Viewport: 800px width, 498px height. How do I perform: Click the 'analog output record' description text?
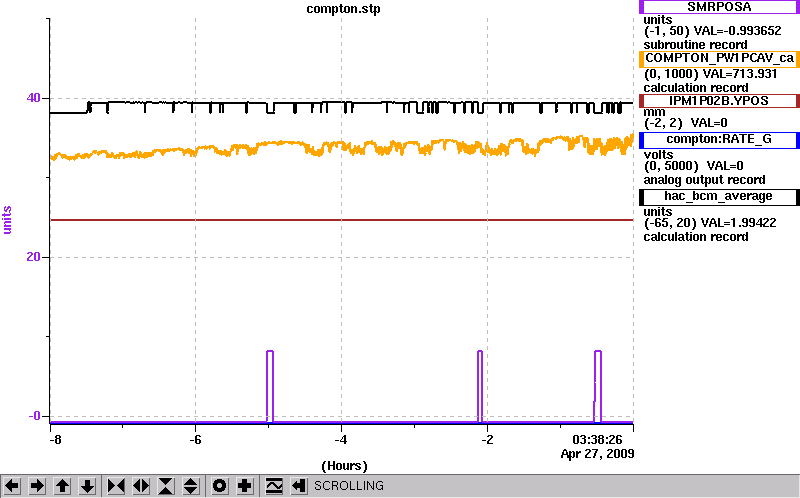click(704, 180)
